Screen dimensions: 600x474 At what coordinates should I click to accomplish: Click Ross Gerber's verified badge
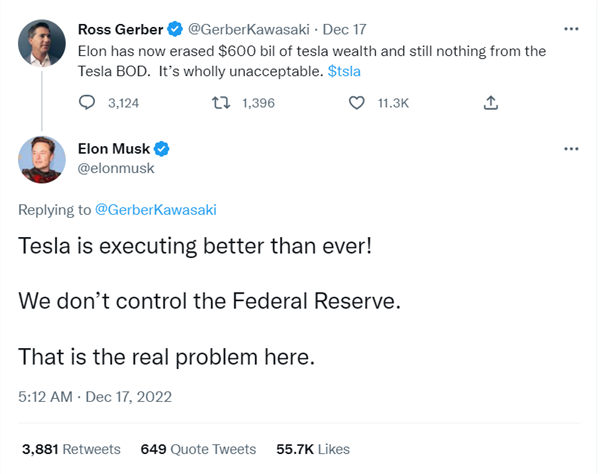pos(176,27)
